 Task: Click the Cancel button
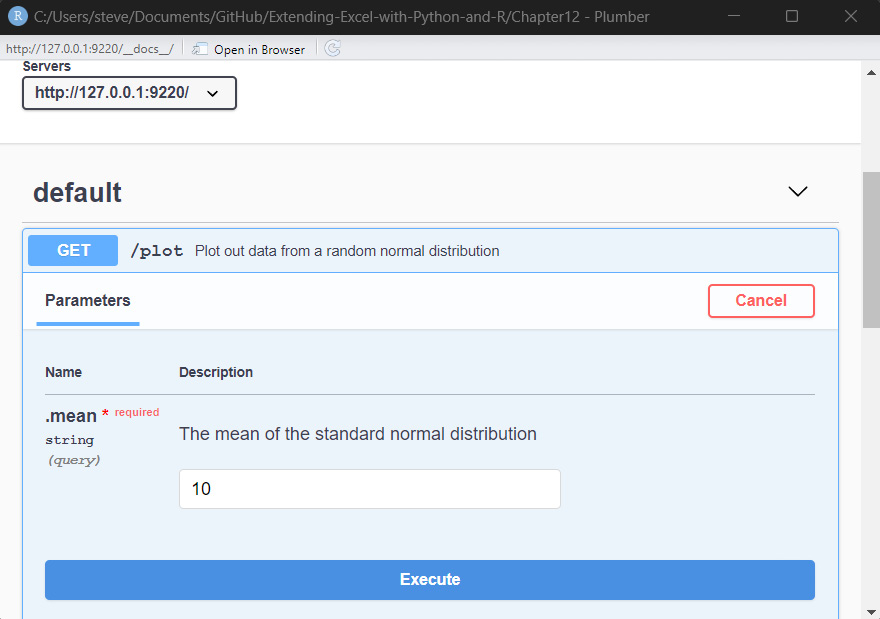[761, 301]
